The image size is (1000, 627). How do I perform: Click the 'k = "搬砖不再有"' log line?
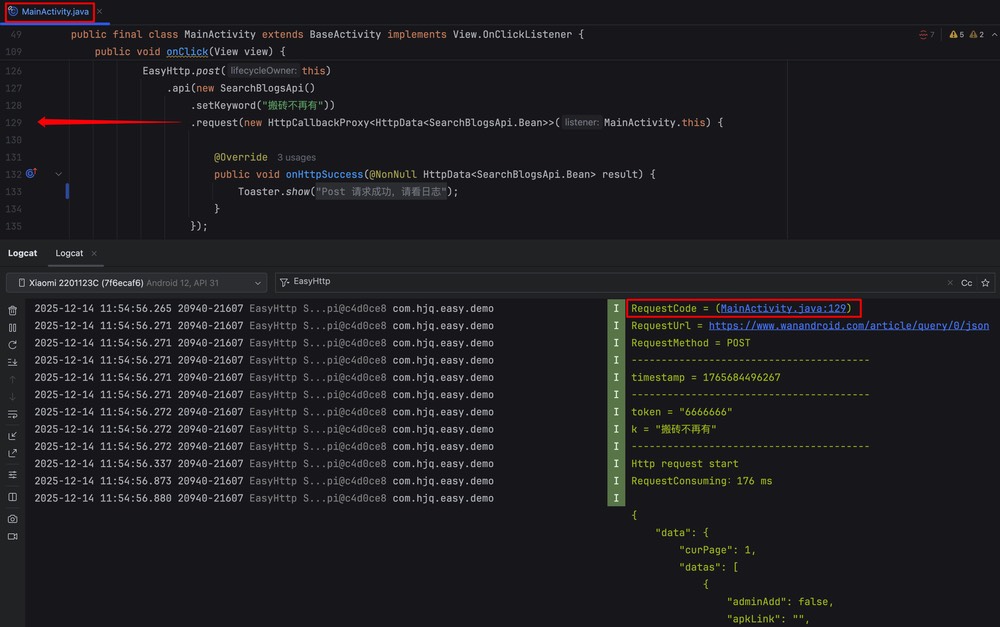tap(673, 429)
